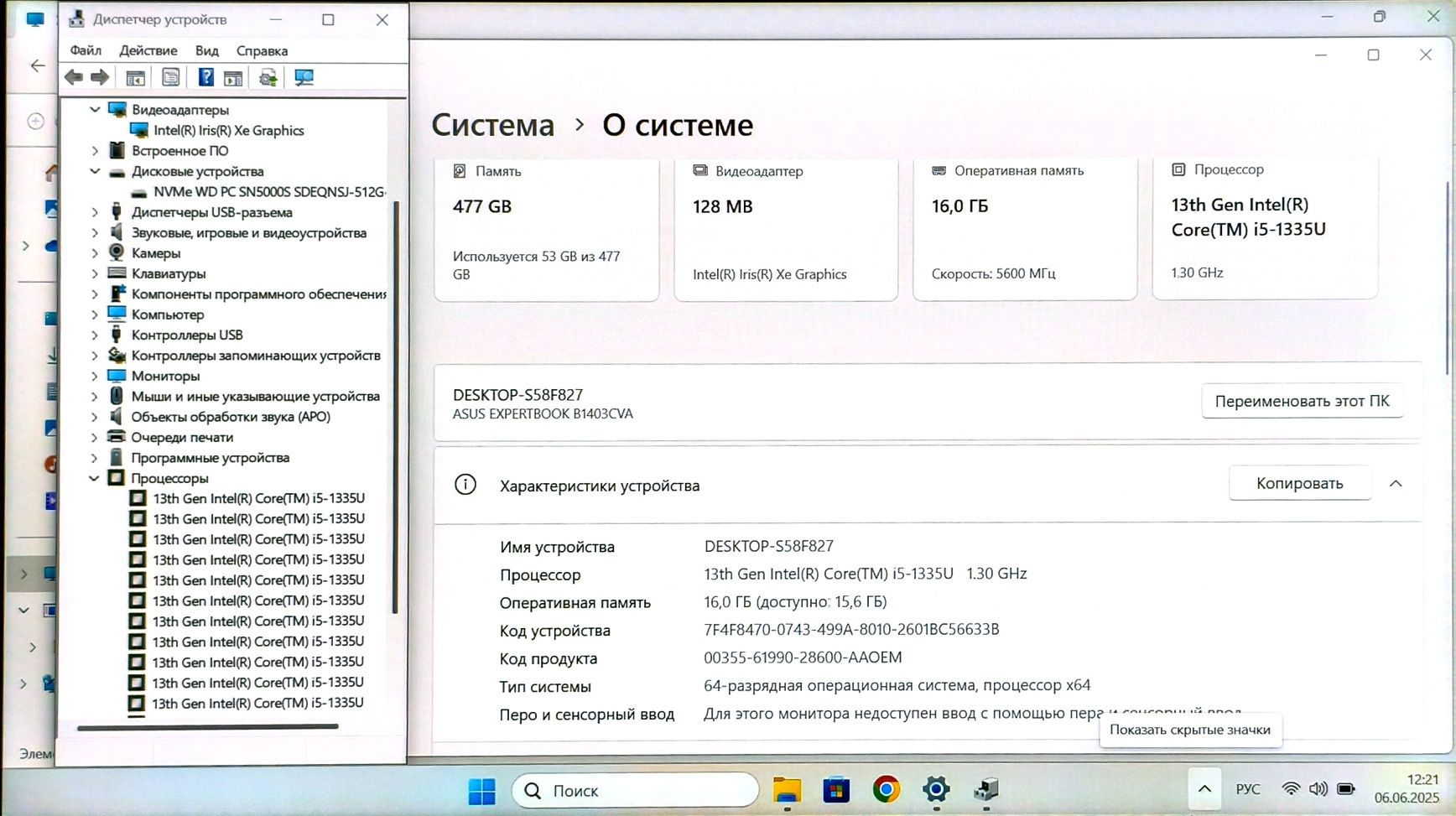
Task: Click the РУС language indicator
Action: tap(1248, 789)
